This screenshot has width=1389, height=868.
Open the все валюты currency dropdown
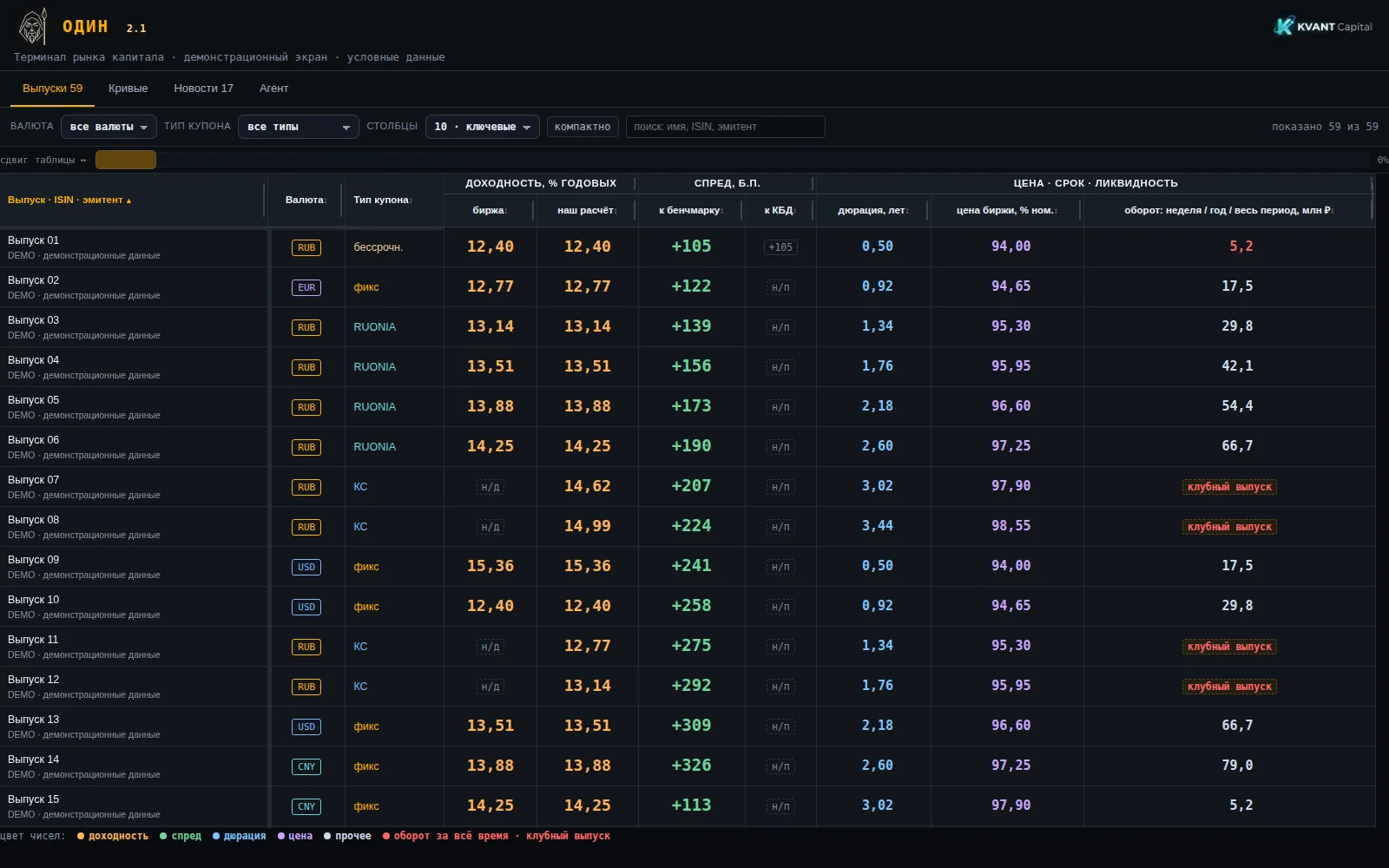coord(109,127)
